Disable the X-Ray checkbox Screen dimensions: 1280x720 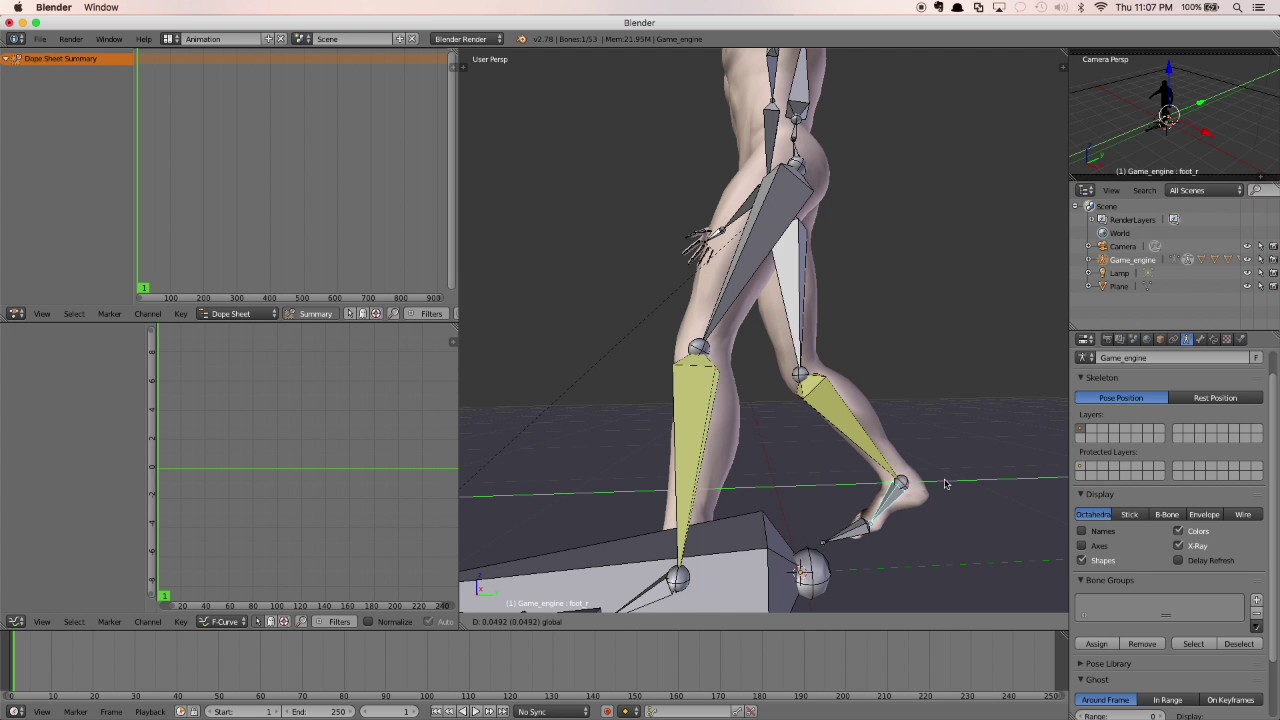[1178, 546]
